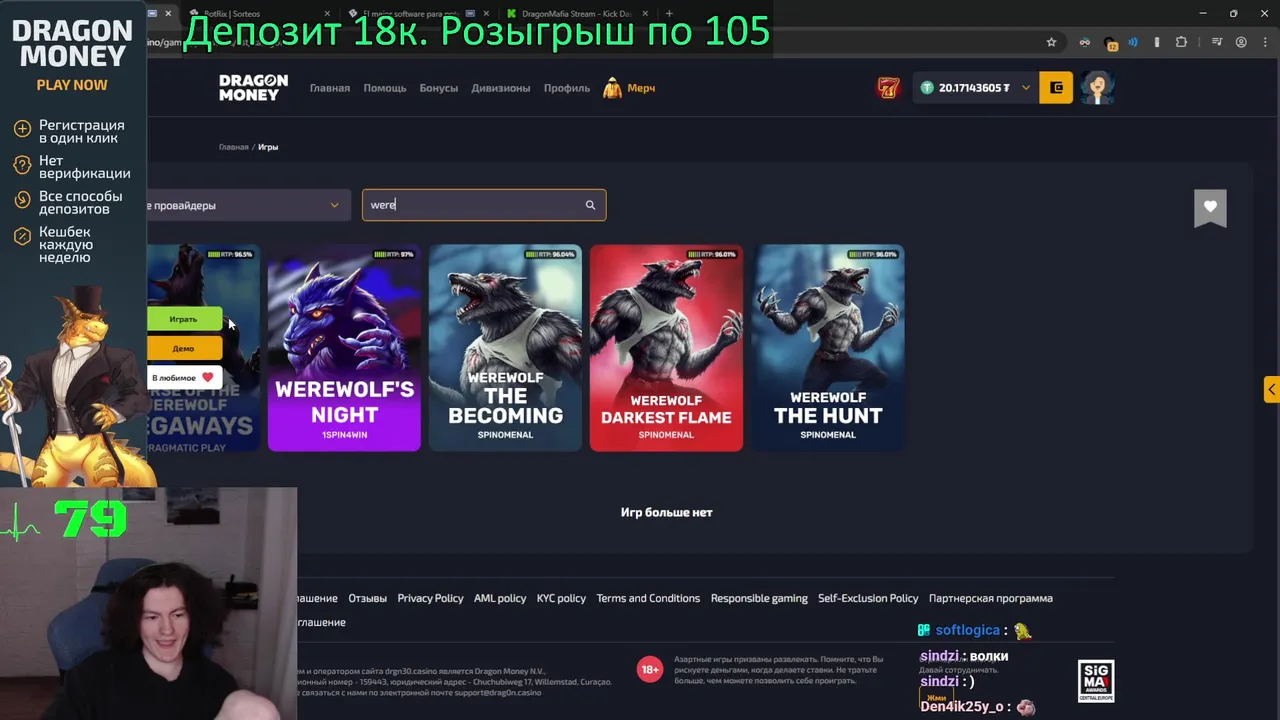Click the Tether currency icon near balance

pos(927,88)
